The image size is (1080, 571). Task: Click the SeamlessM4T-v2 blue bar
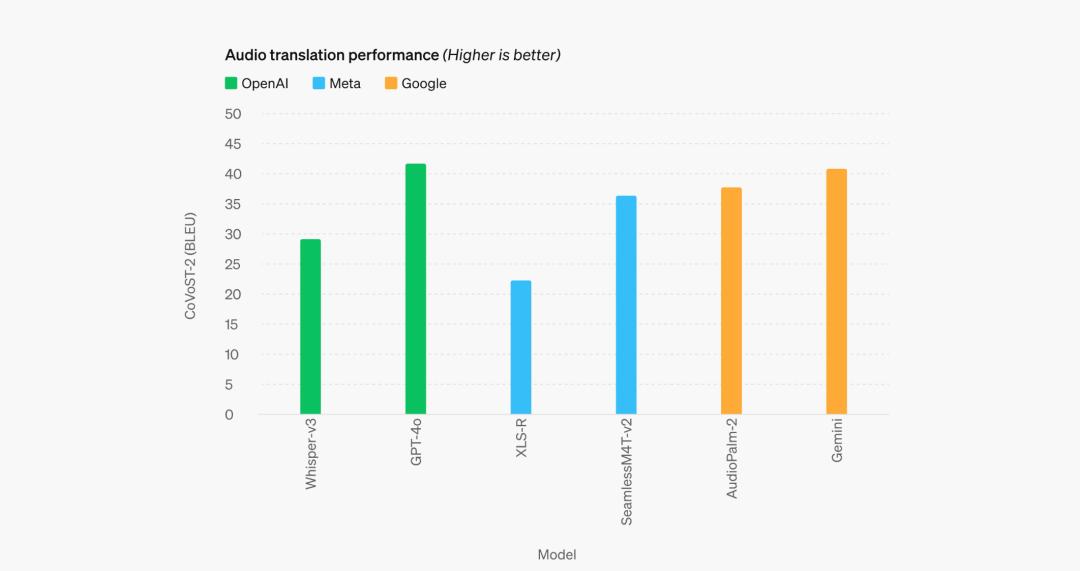(626, 304)
